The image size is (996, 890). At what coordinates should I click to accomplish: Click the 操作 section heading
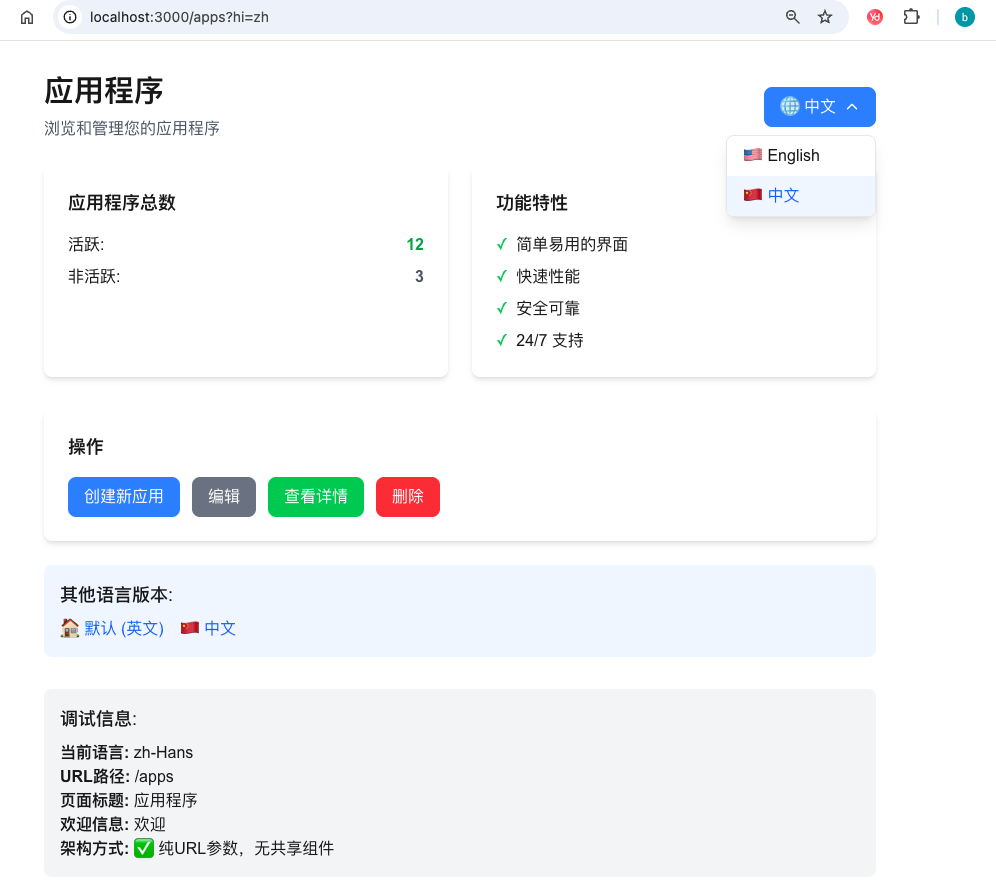click(x=86, y=447)
